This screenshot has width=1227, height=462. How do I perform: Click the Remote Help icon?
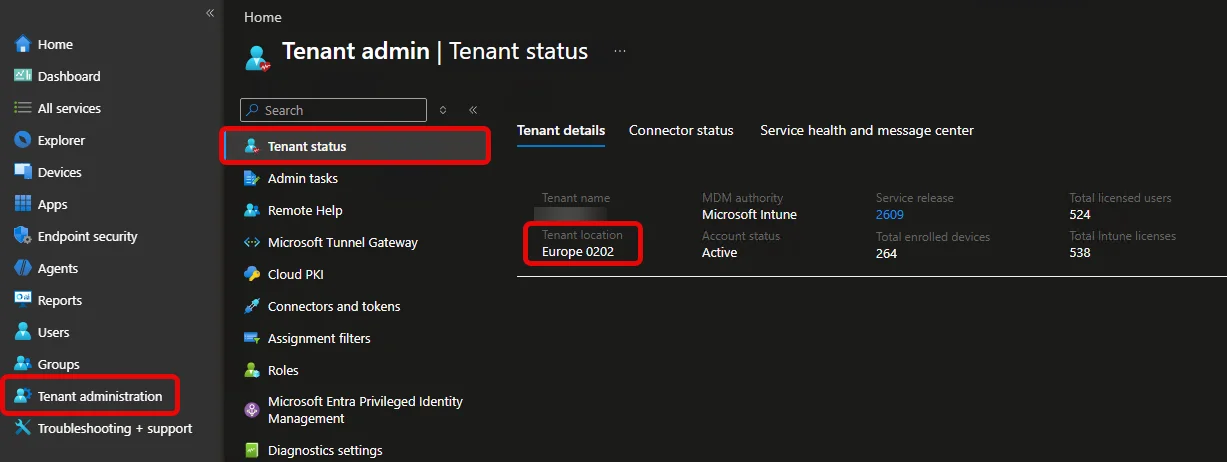click(x=252, y=210)
